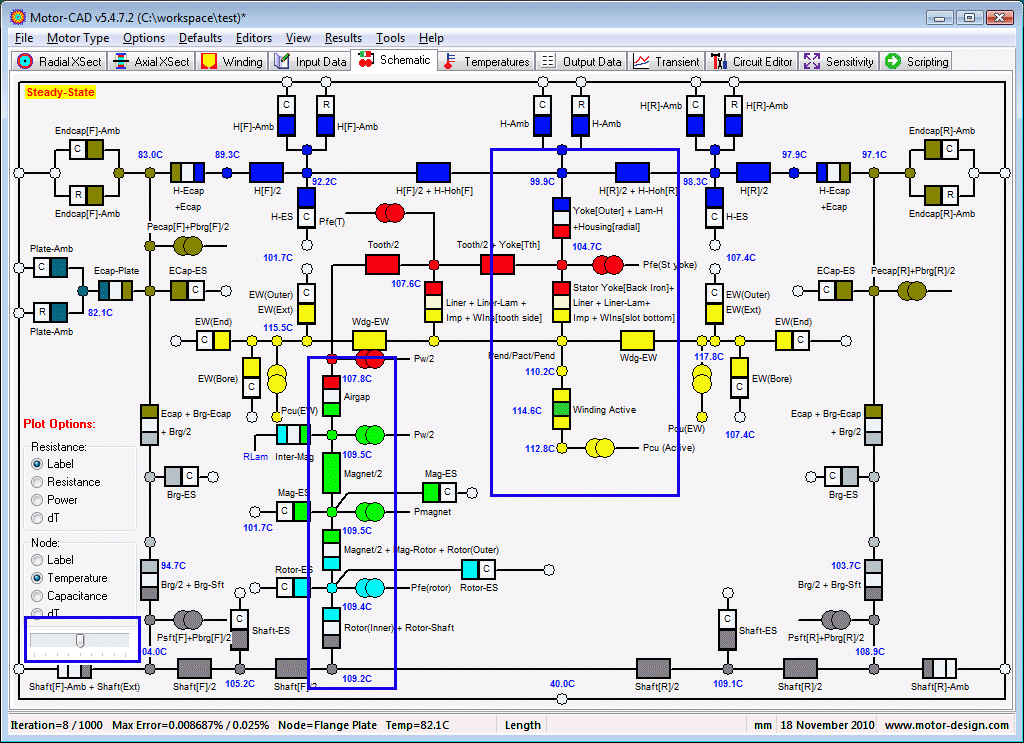Open the Editors menu
The width and height of the screenshot is (1024, 743).
(253, 38)
